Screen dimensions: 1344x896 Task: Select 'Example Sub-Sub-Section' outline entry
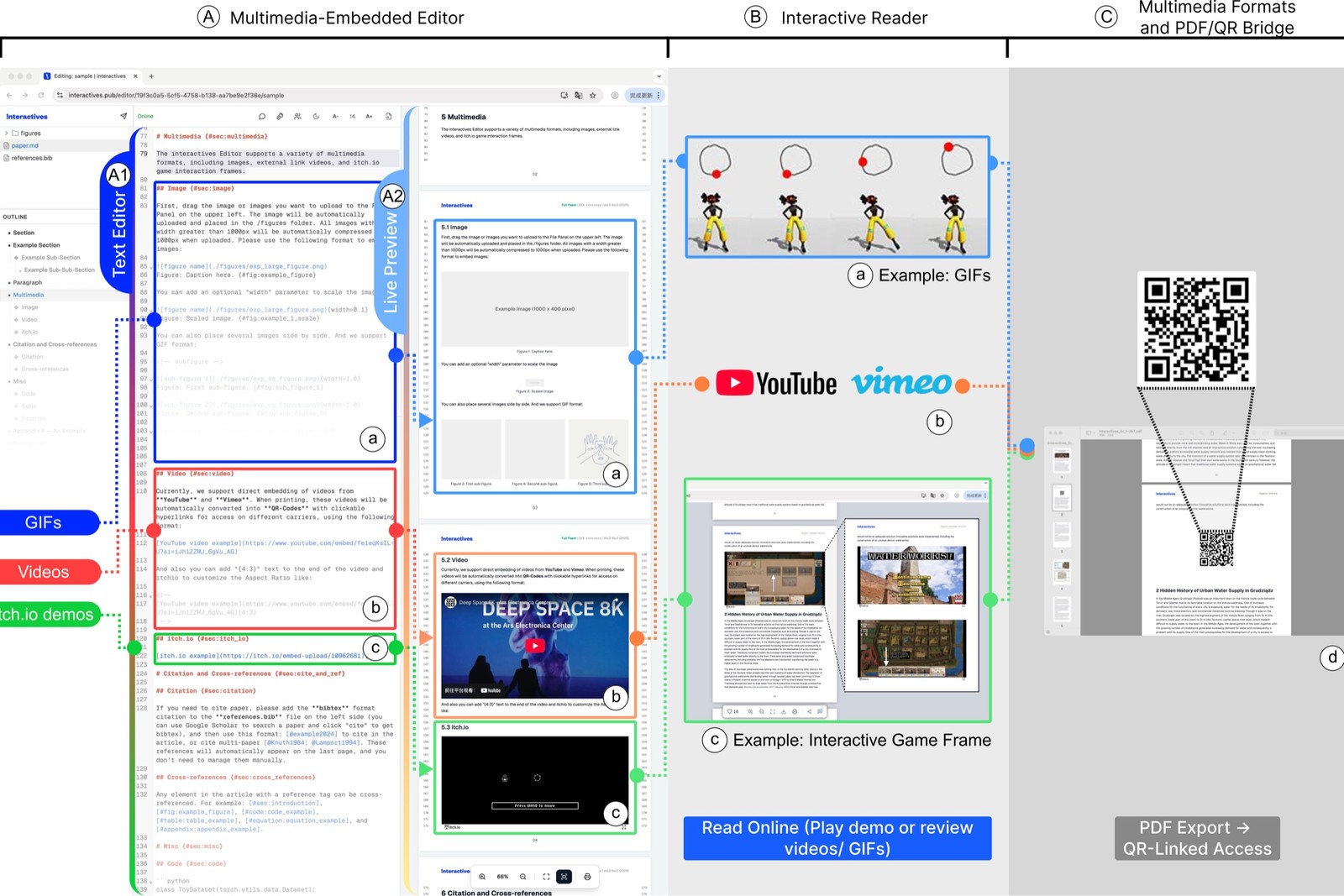pyautogui.click(x=59, y=270)
